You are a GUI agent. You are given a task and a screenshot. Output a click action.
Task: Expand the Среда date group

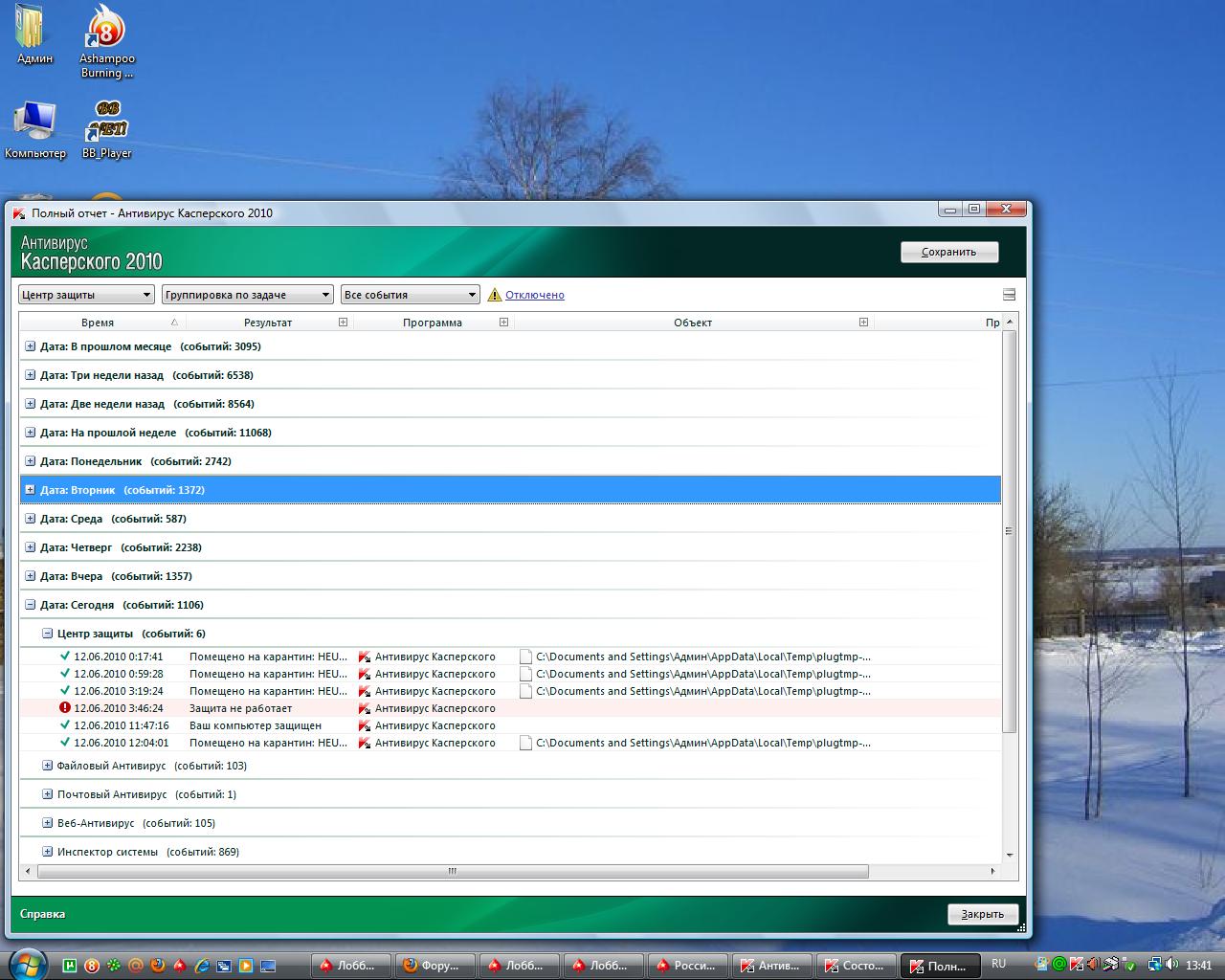coord(31,519)
